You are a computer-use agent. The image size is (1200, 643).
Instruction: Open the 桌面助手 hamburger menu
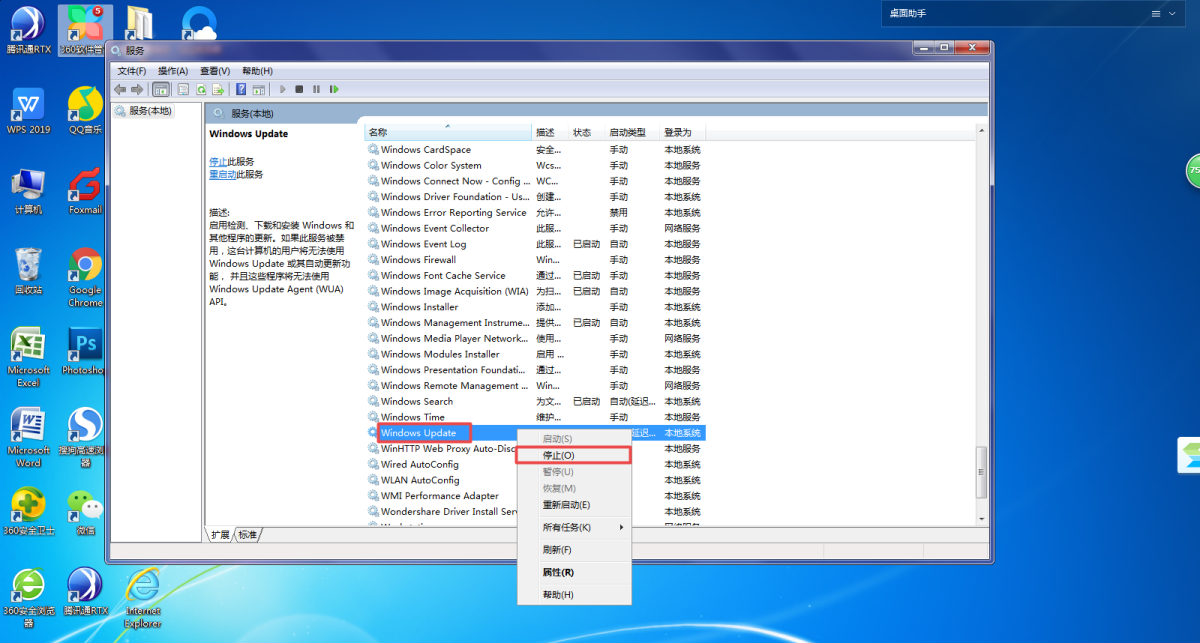tap(1157, 14)
